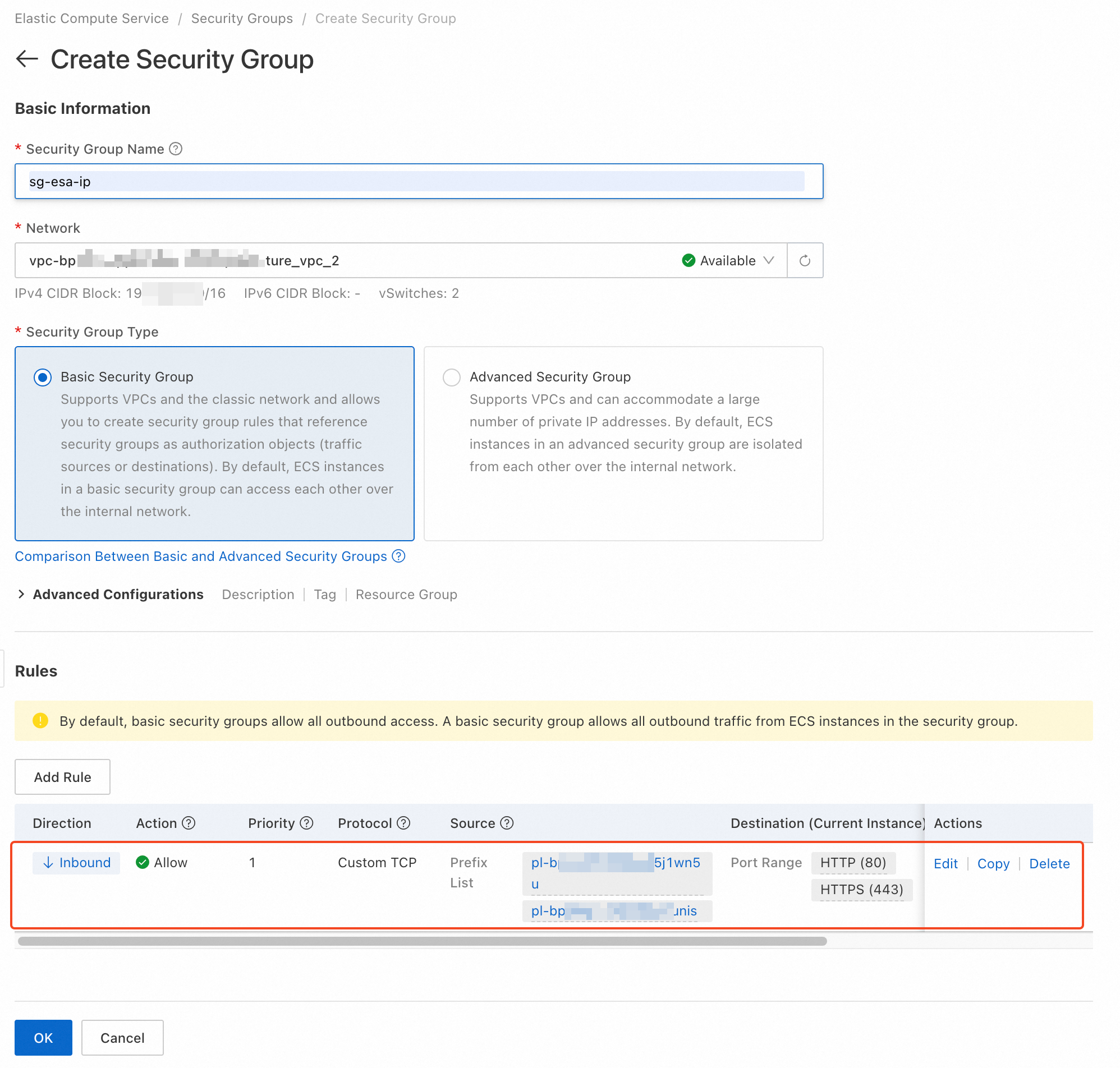Delete the Inbound rule
The image size is (1120, 1068).
[x=1049, y=864]
